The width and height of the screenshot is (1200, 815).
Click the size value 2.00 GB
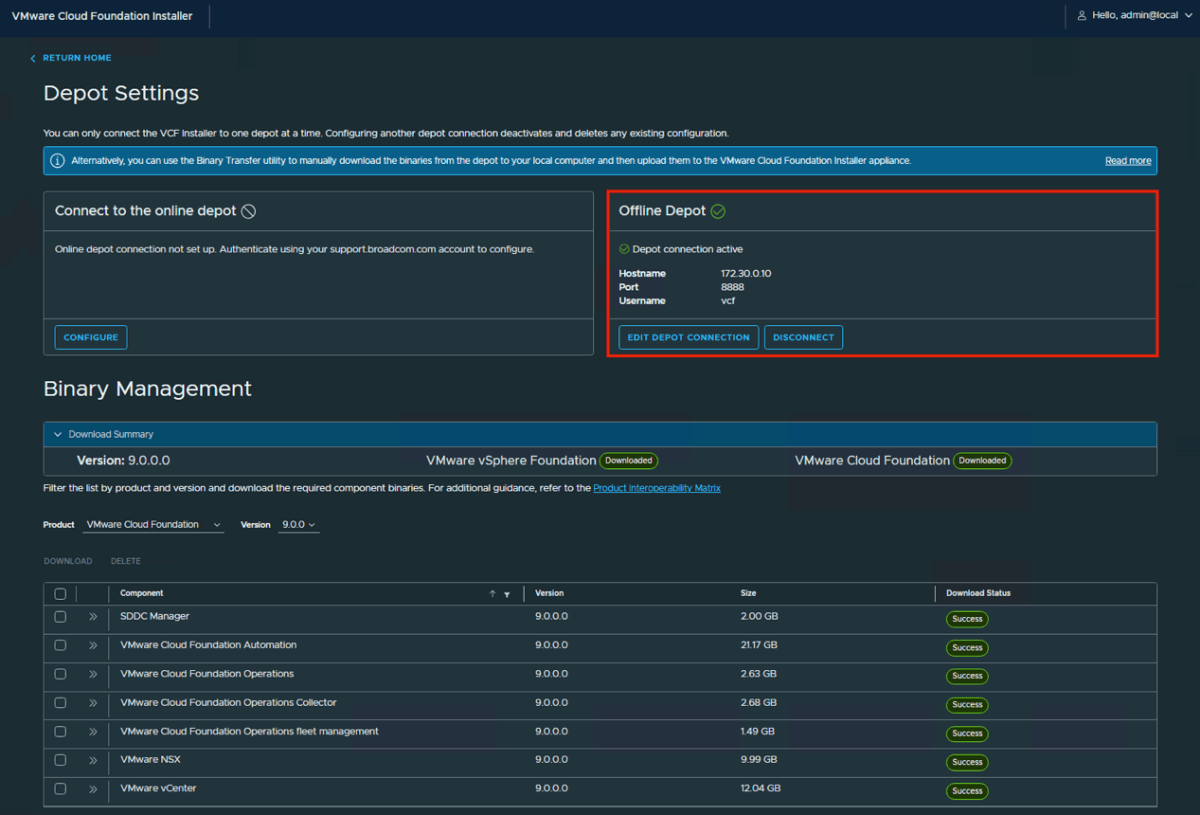(759, 617)
